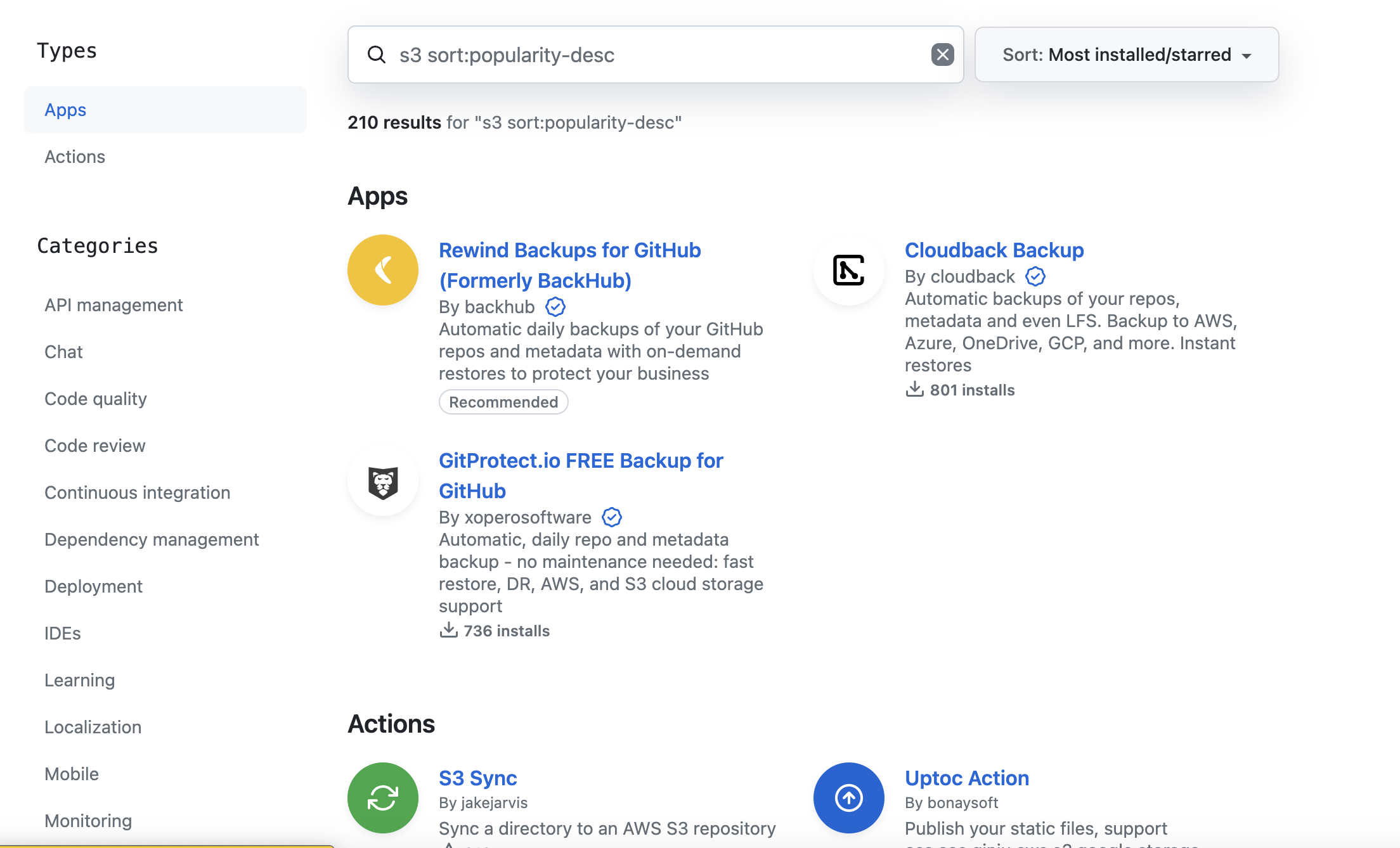The height and width of the screenshot is (848, 1400).
Task: Click the Cloudback Backup logo icon
Action: coord(849,270)
